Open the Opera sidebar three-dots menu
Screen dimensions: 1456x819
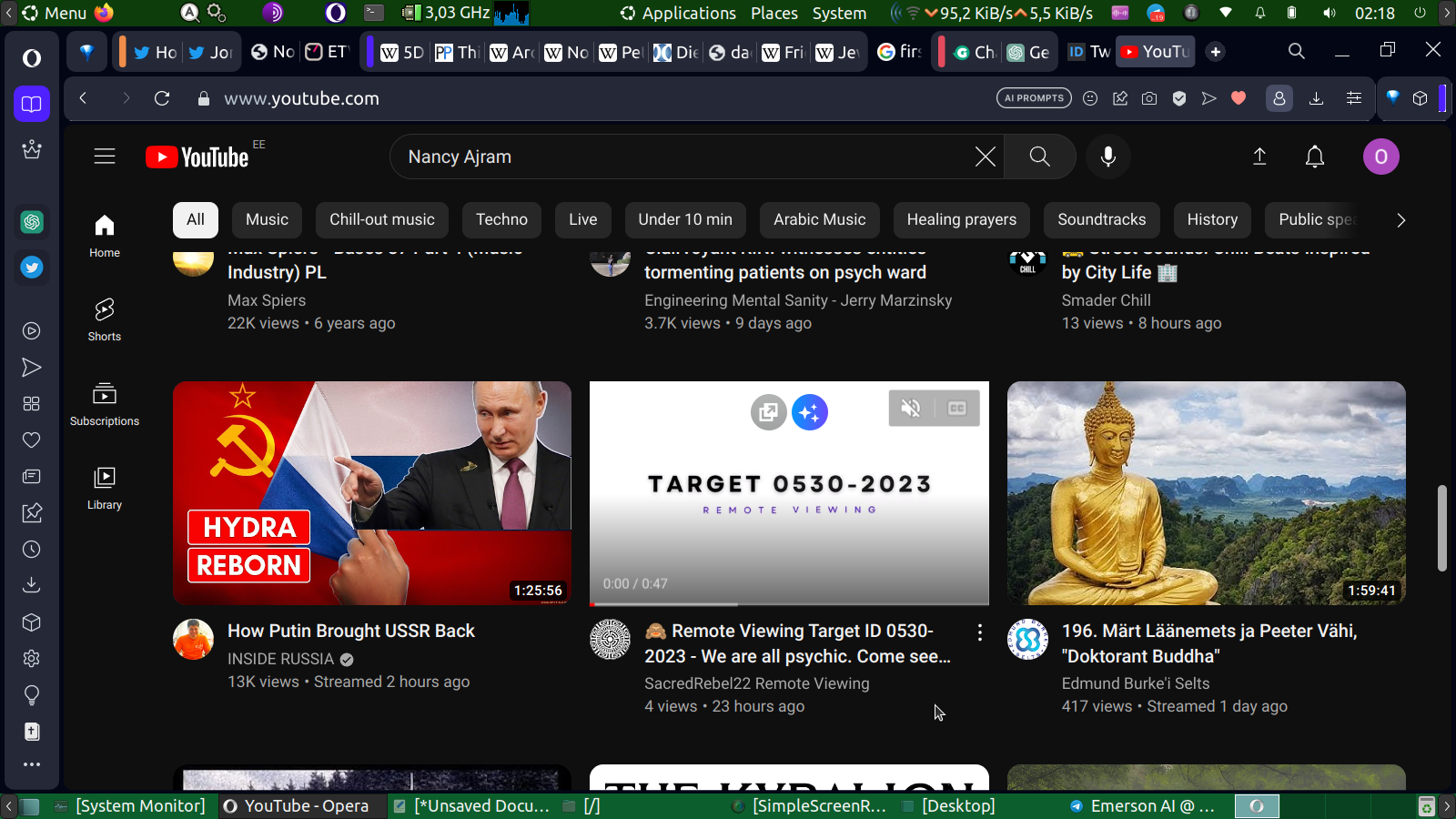(x=32, y=764)
